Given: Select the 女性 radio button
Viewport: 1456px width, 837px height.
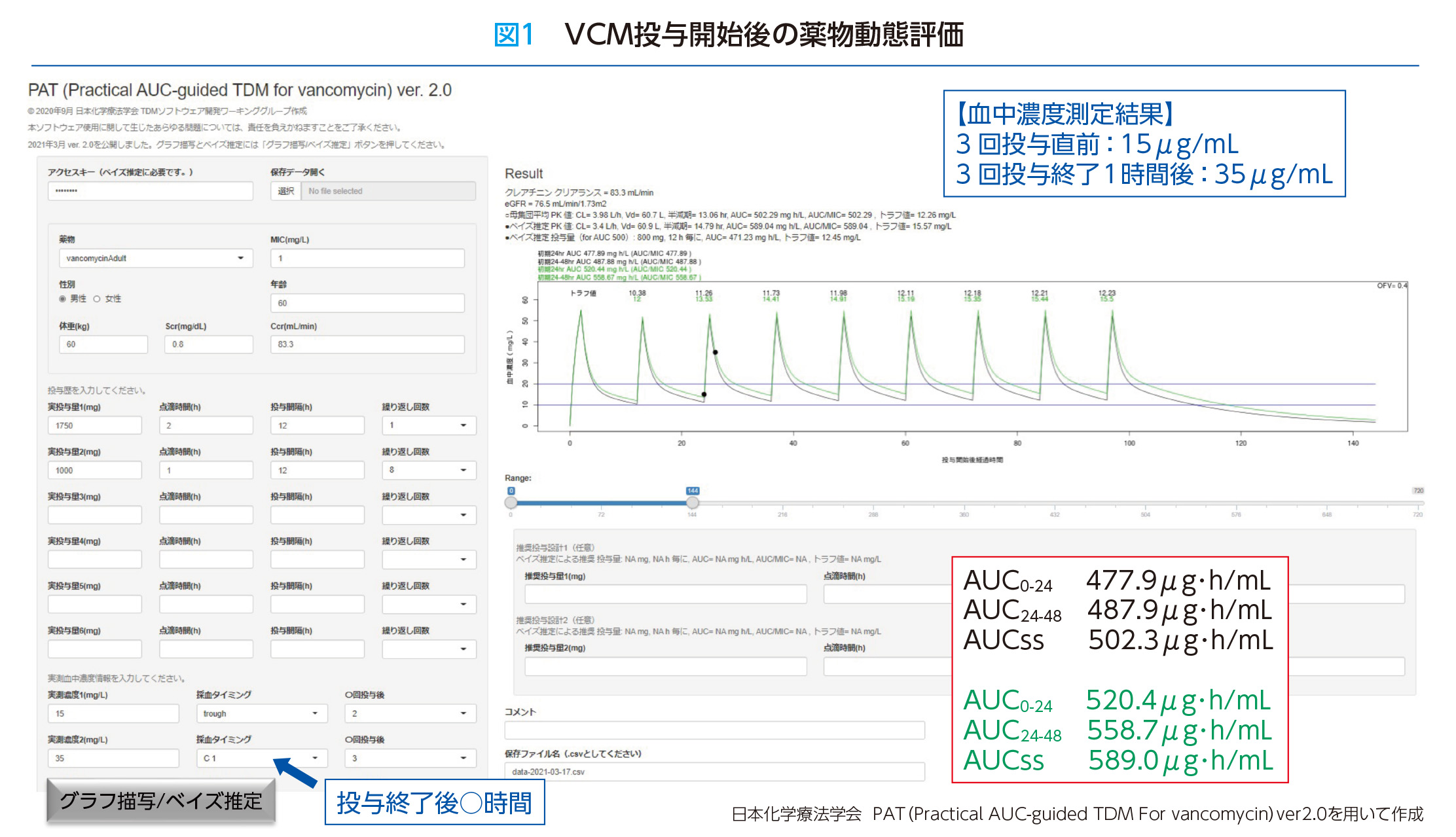Looking at the screenshot, I should click(97, 299).
